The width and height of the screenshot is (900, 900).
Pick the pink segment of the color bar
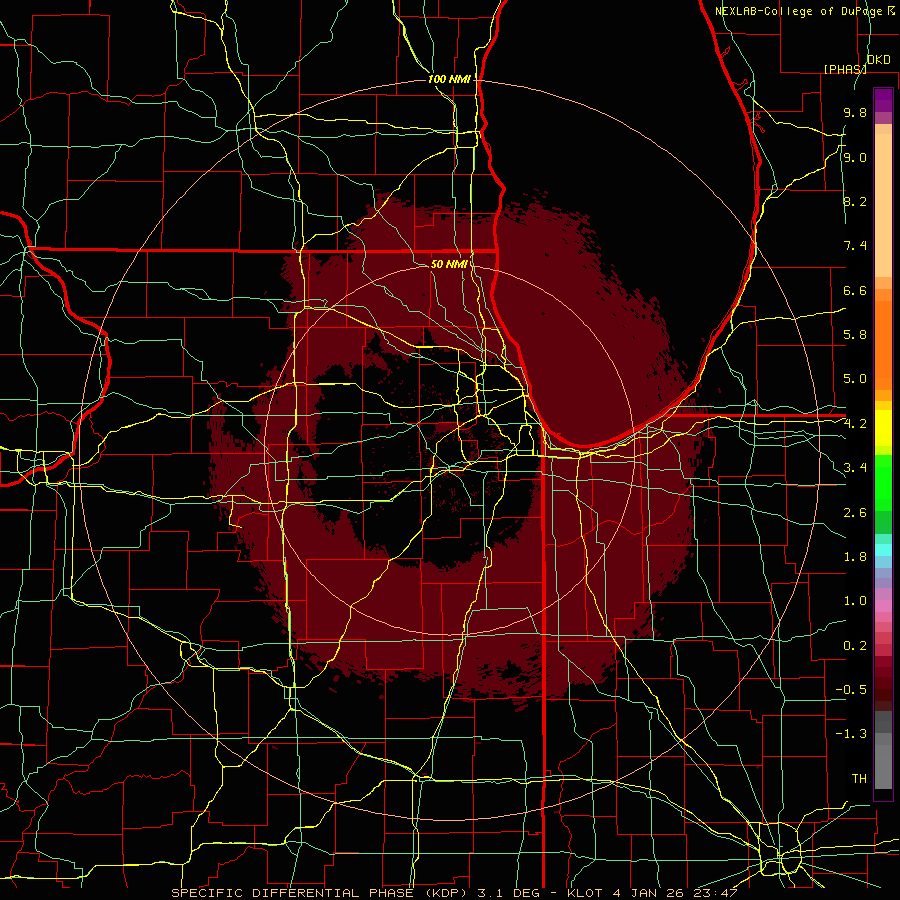[883, 606]
